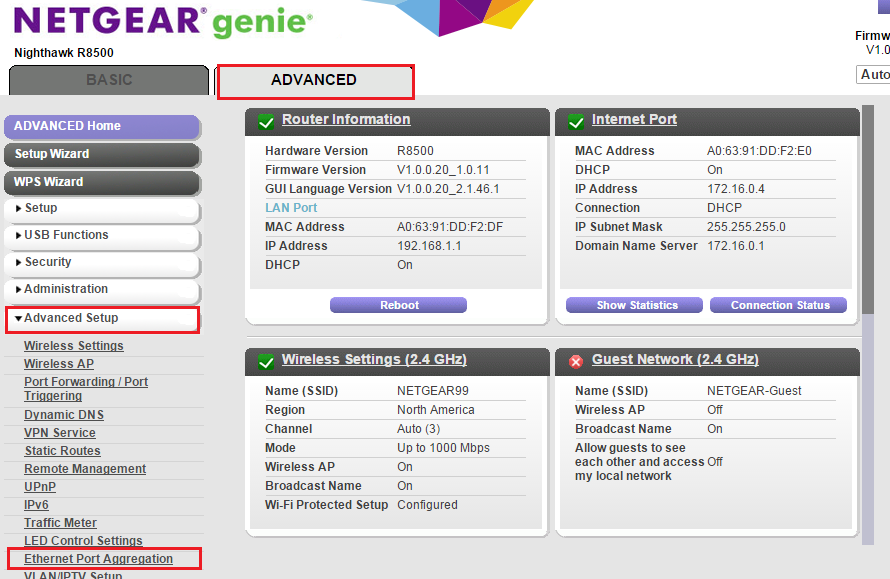
Task: Open the Router Information heading link
Action: point(346,120)
